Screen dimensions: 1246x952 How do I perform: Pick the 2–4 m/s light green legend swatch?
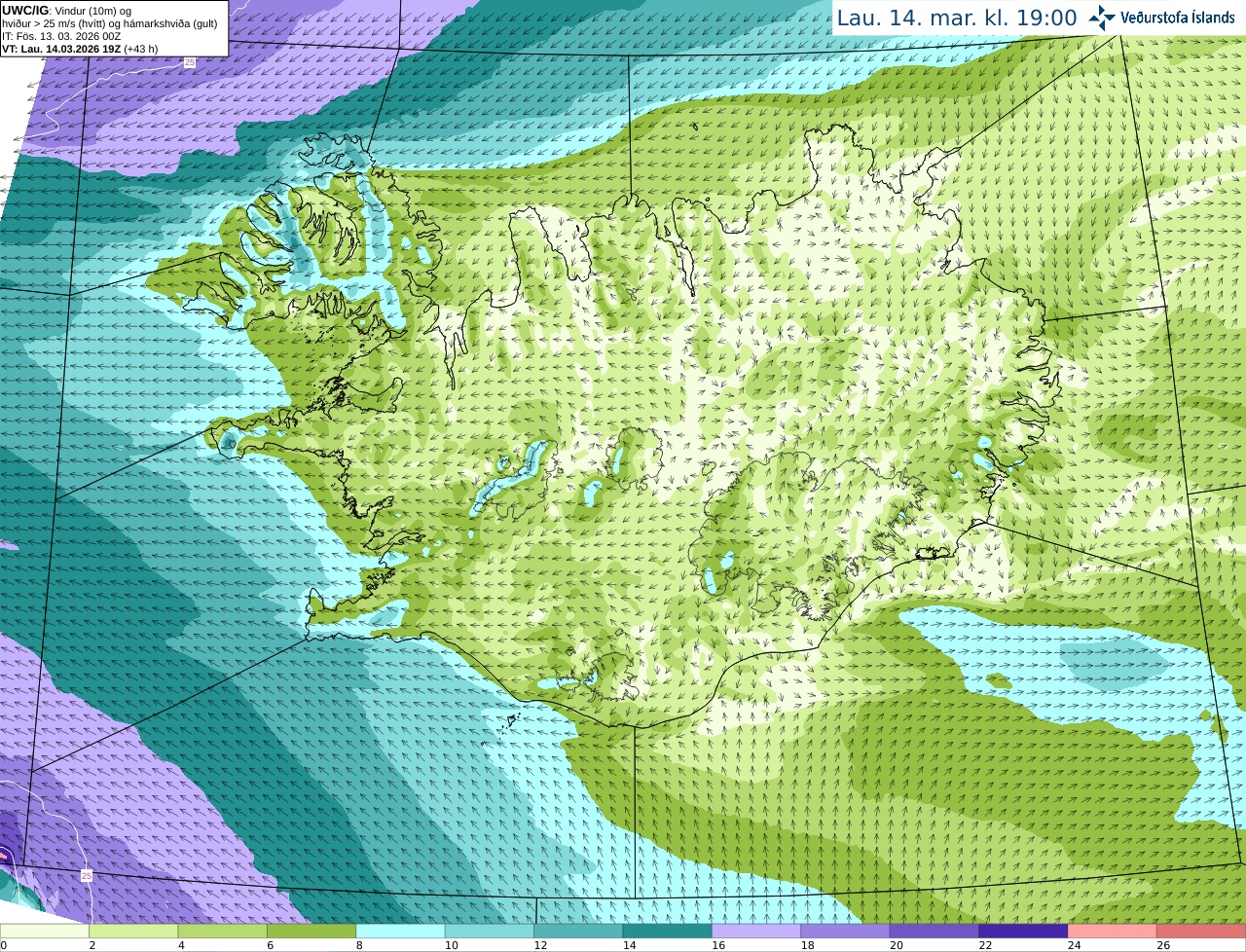(133, 931)
